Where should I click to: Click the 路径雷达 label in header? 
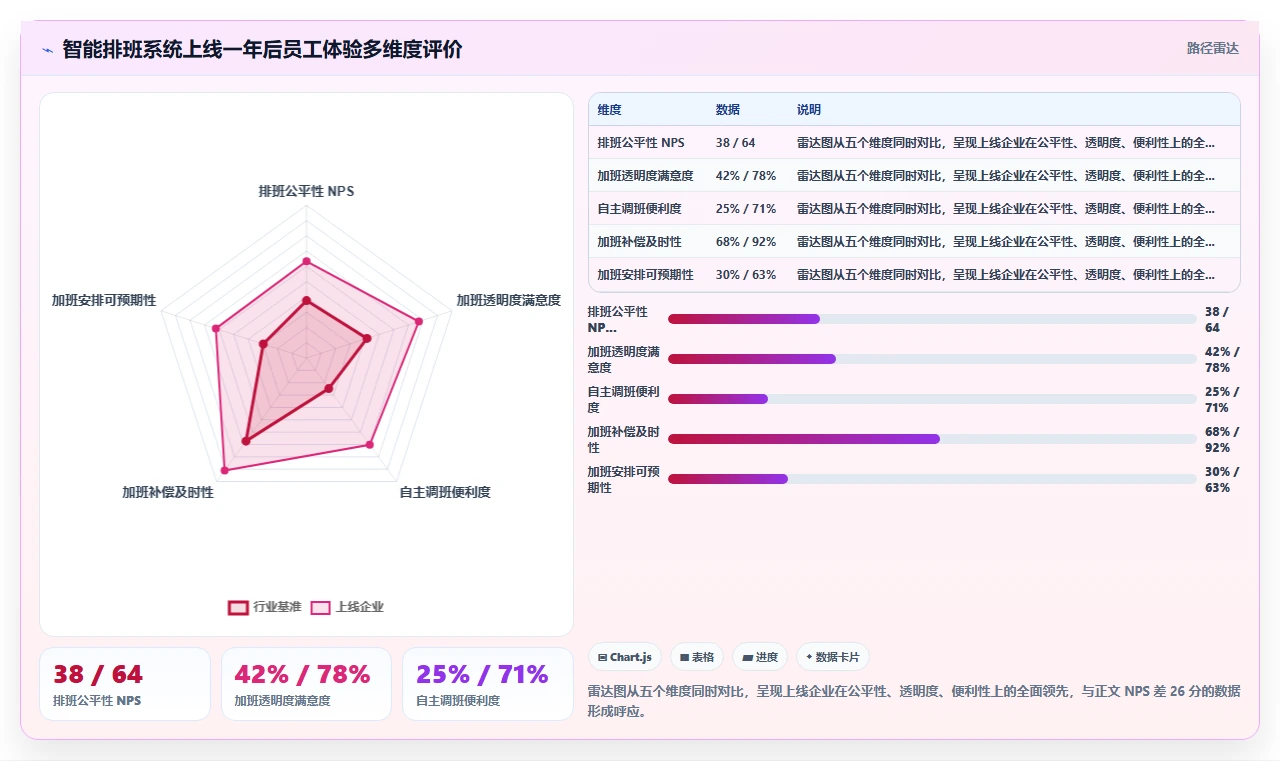click(x=1213, y=48)
